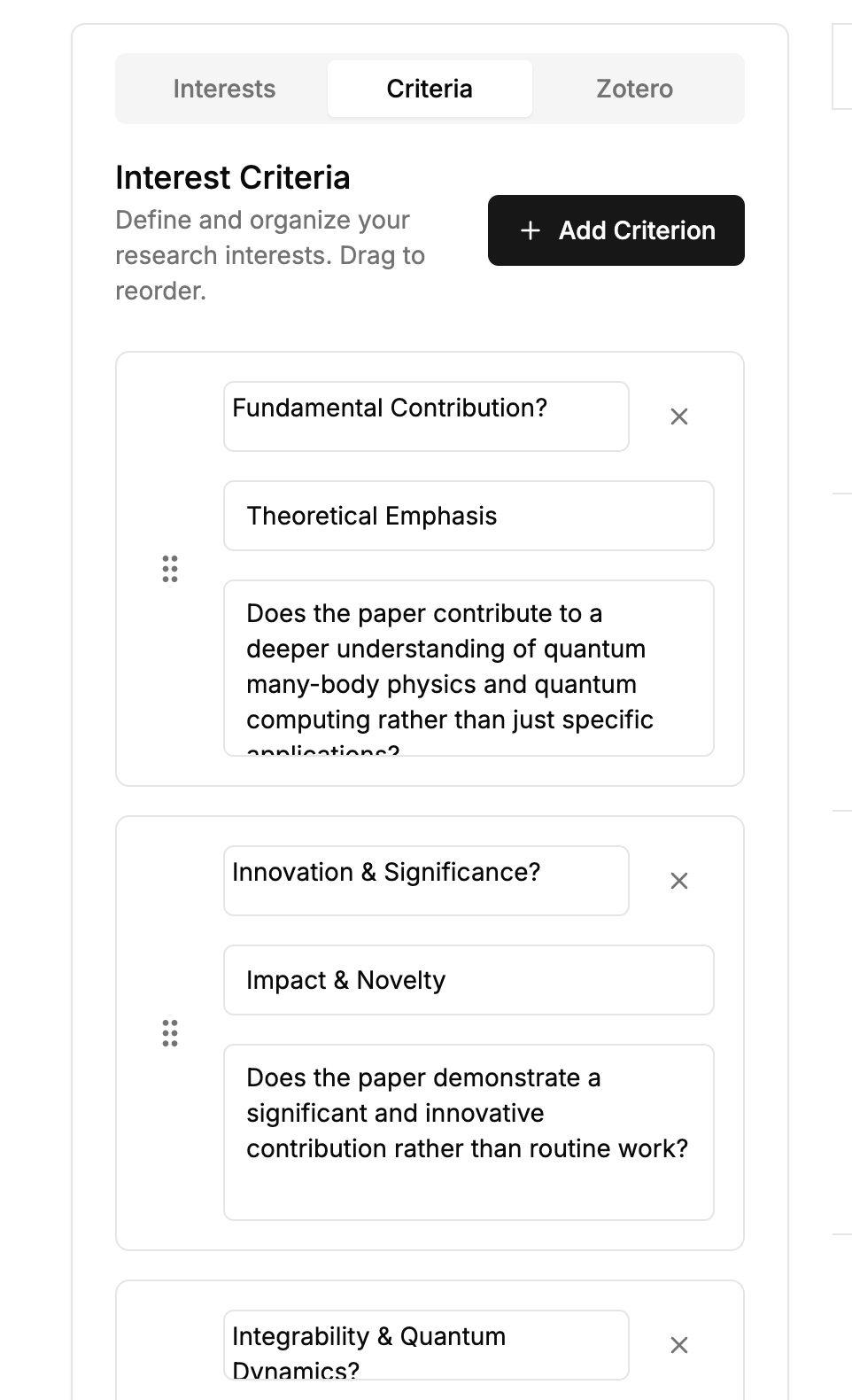852x1400 pixels.
Task: Open the Zotero tab
Action: coord(634,89)
